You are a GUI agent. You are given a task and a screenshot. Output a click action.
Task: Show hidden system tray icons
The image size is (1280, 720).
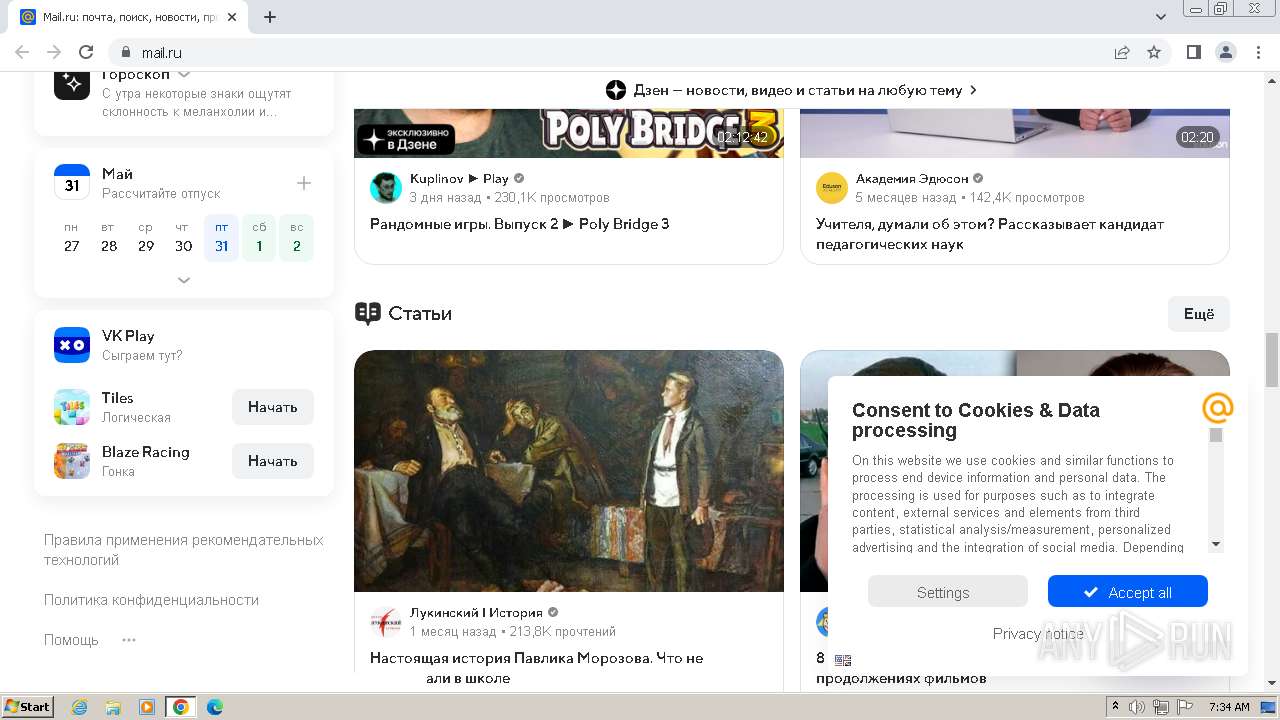click(x=1115, y=707)
